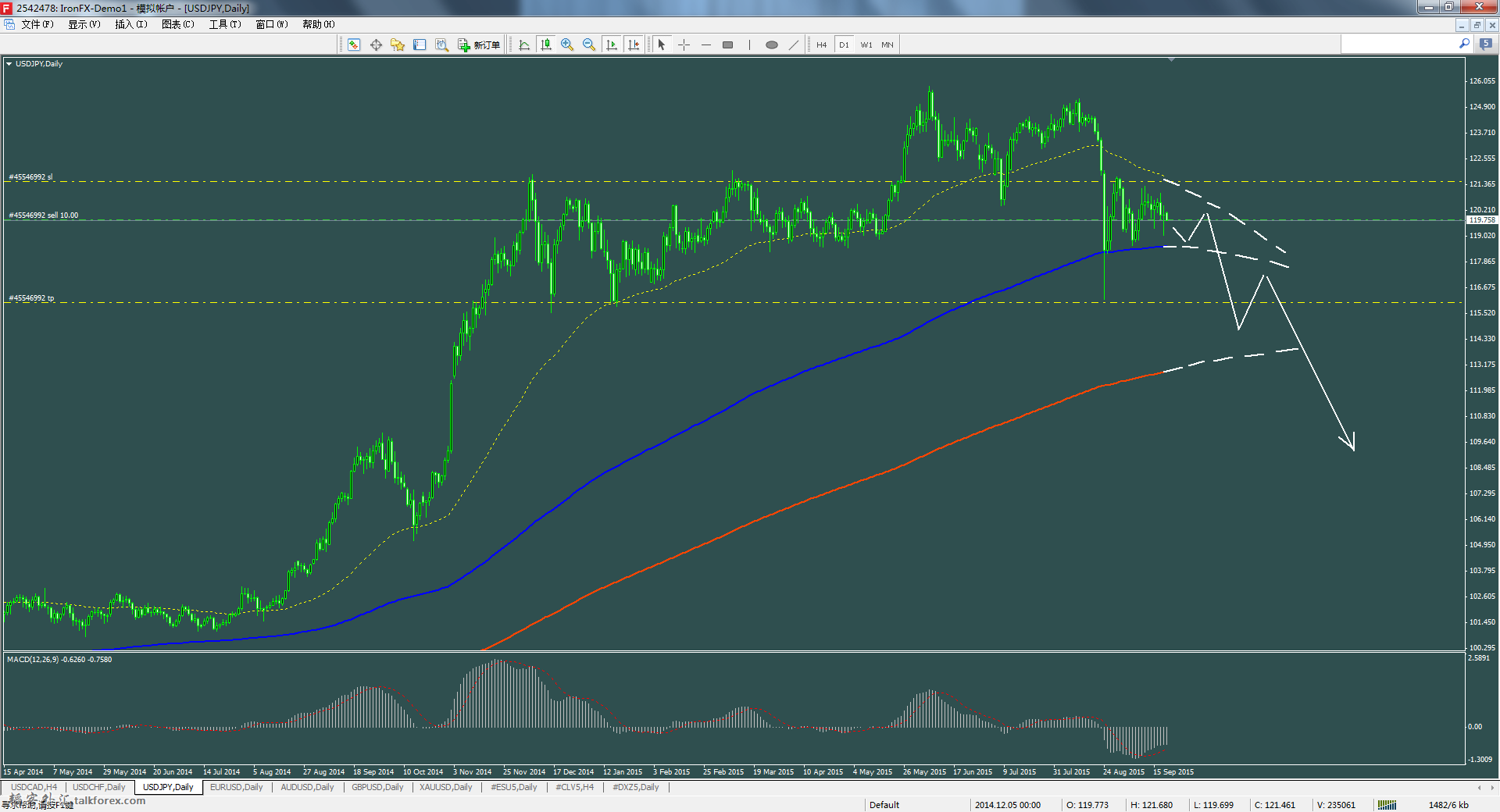Switch to D1 timeframe
Viewport: 1500px width, 812px height.
click(x=844, y=45)
